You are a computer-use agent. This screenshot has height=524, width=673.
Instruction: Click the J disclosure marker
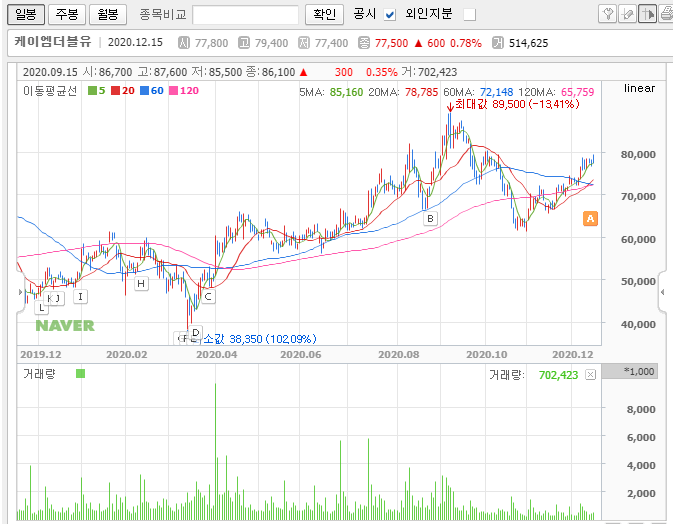[x=58, y=298]
